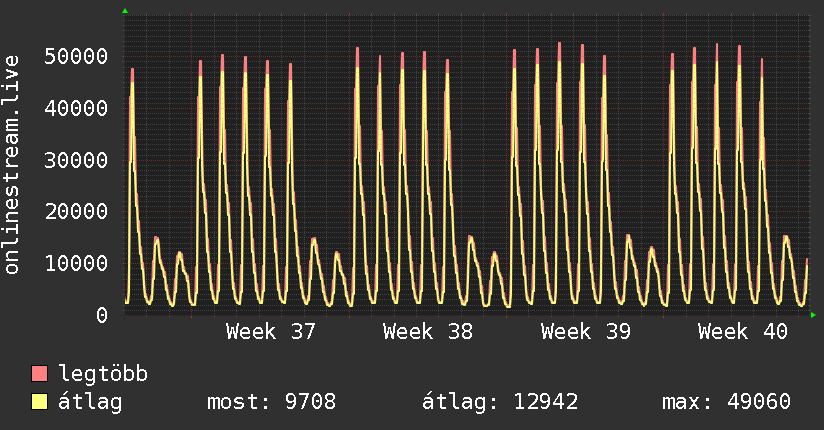The image size is (824, 430).
Task: Select the Week 38 axis label
Action: [428, 332]
